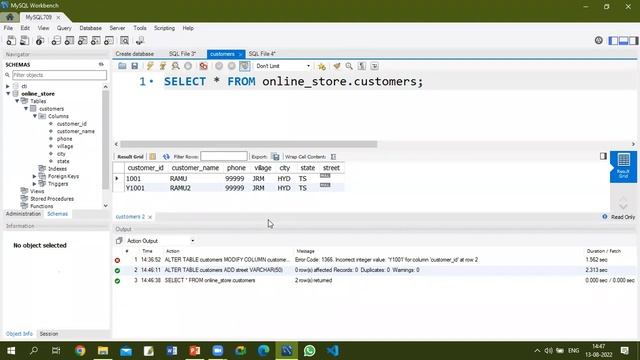The height and width of the screenshot is (360, 640).
Task: Toggle the right sidebar layout icon
Action: (x=633, y=40)
